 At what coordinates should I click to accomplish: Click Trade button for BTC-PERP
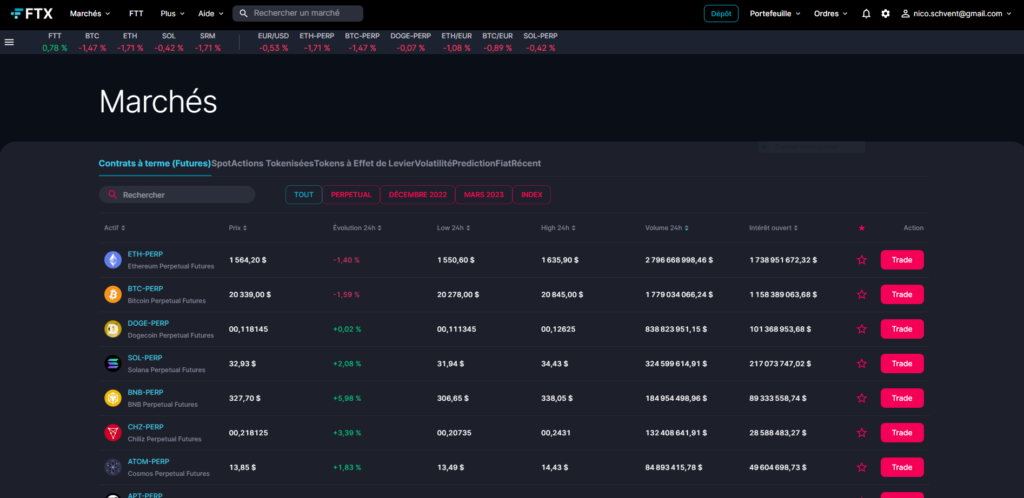pyautogui.click(x=901, y=294)
